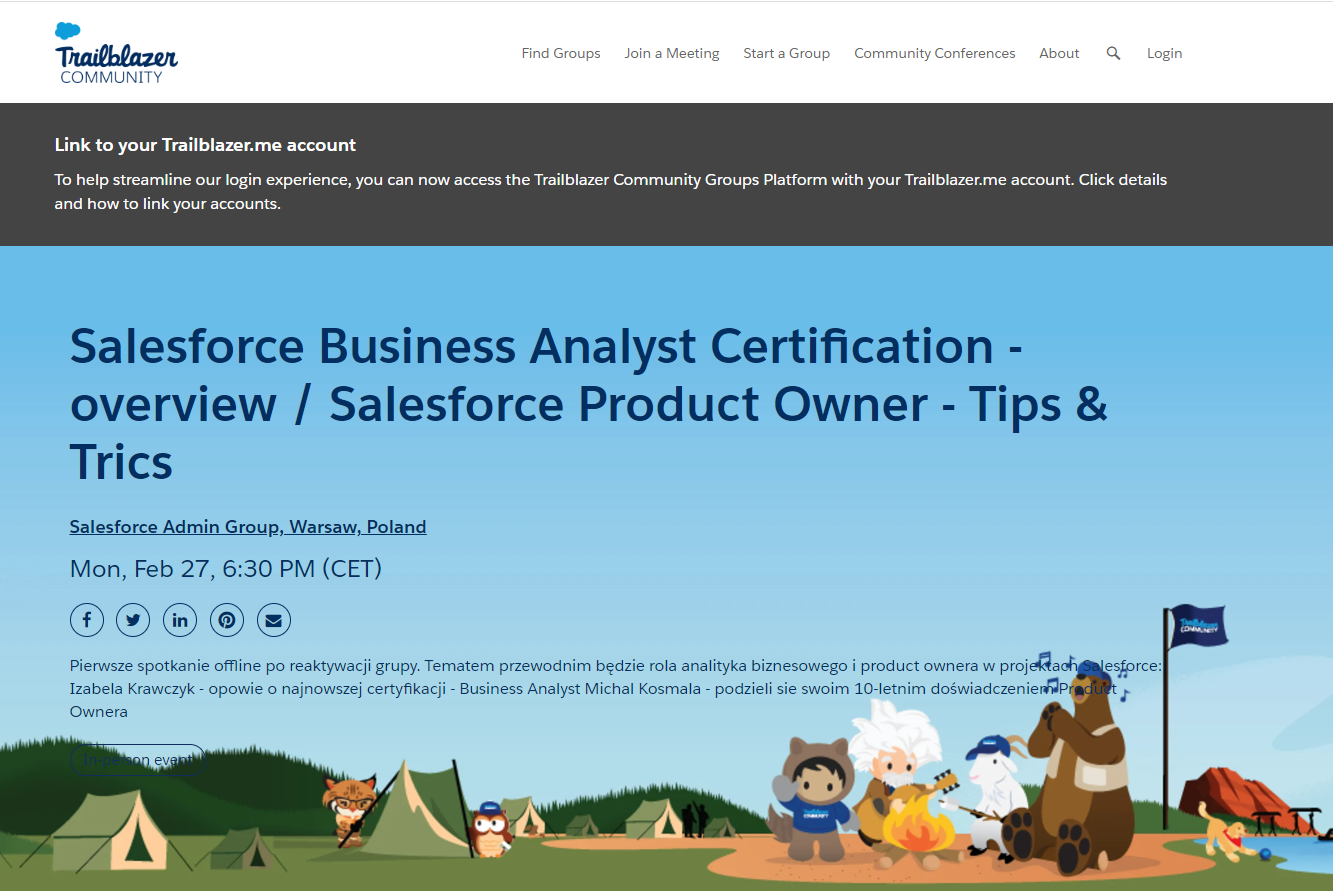Click the Login link
1333x891 pixels.
1164,53
